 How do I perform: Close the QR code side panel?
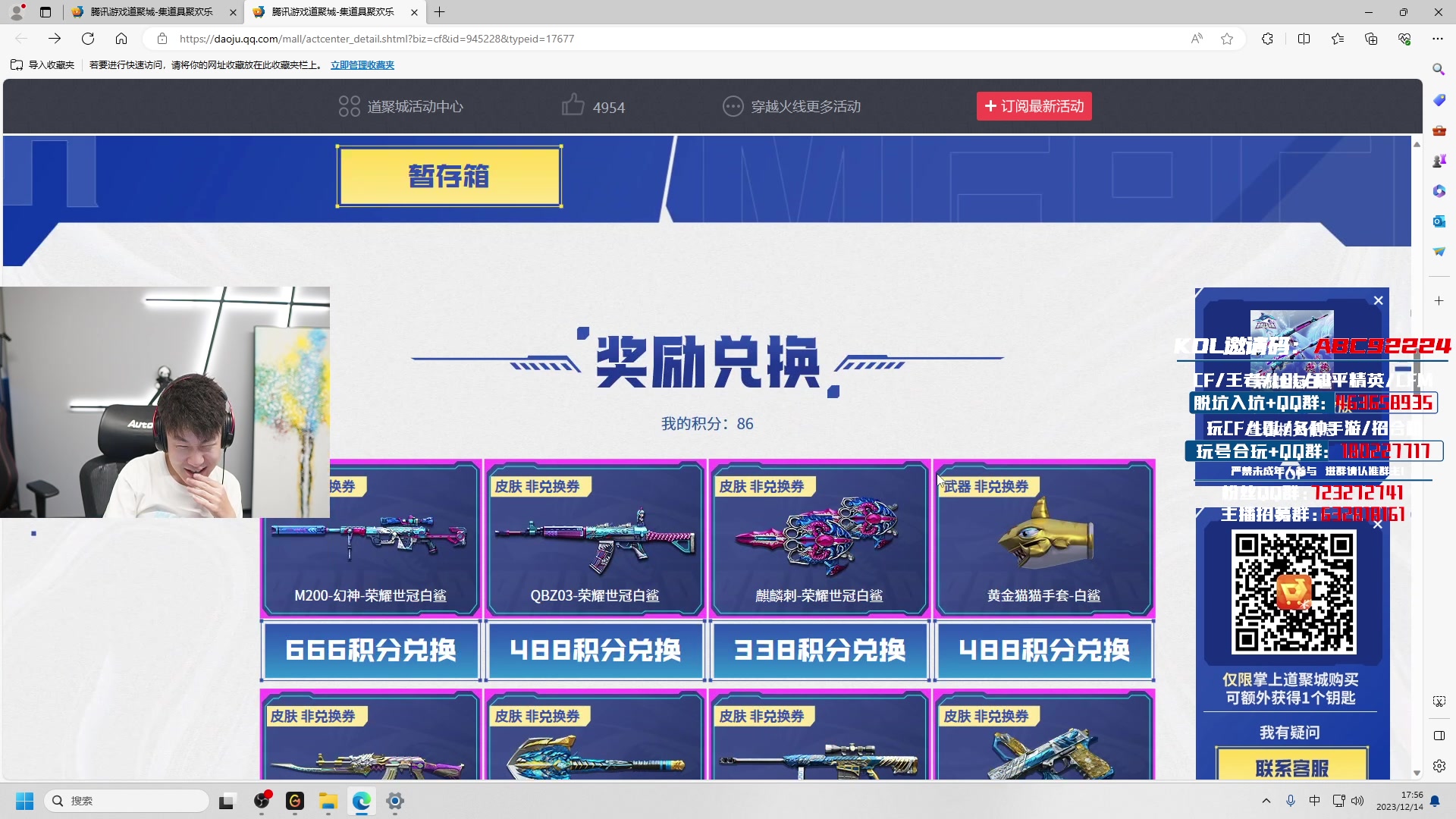point(1378,525)
